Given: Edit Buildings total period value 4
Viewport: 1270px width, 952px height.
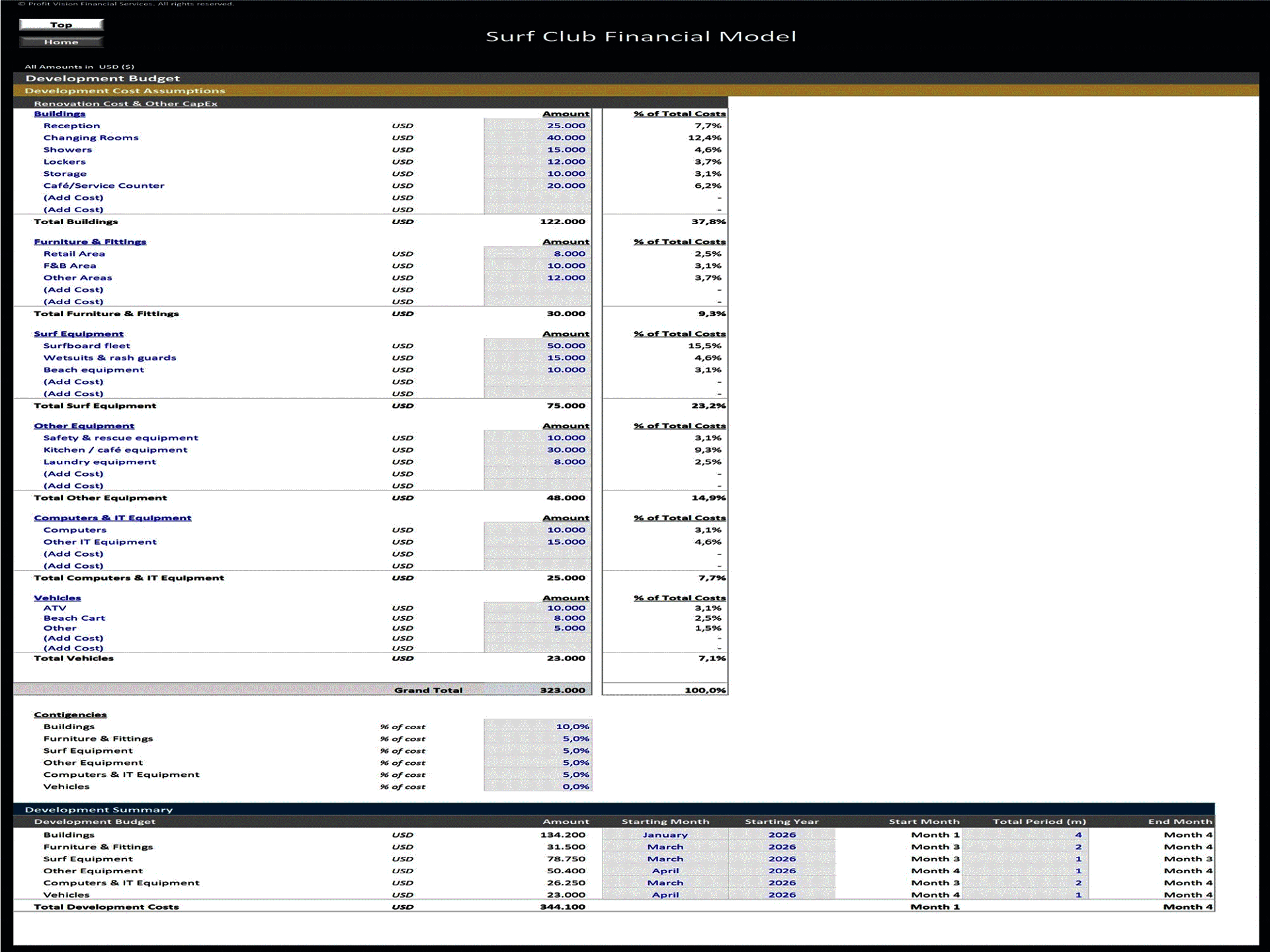Looking at the screenshot, I should pyautogui.click(x=1025, y=834).
